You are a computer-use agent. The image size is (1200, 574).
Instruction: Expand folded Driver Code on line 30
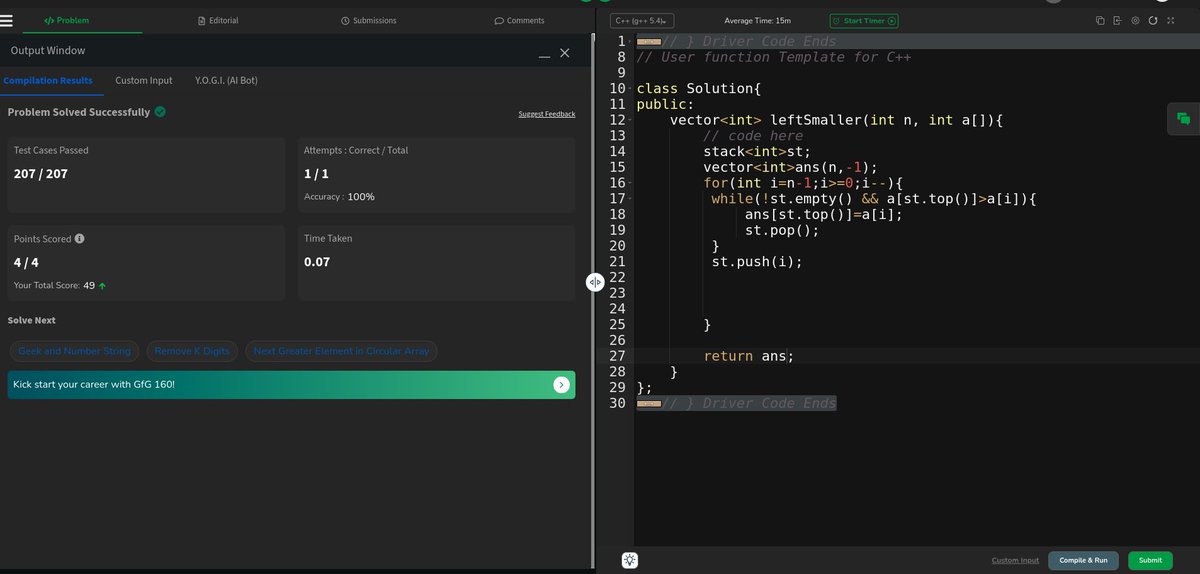click(648, 403)
